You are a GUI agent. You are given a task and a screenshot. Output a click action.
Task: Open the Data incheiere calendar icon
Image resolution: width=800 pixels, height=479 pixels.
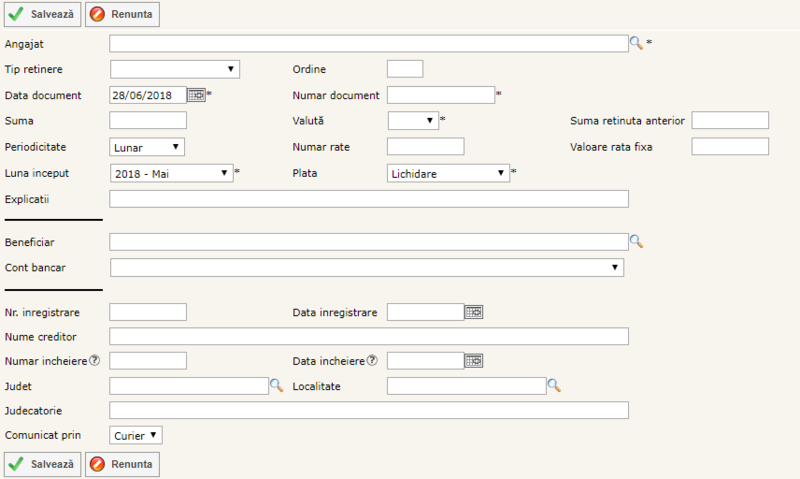(474, 360)
